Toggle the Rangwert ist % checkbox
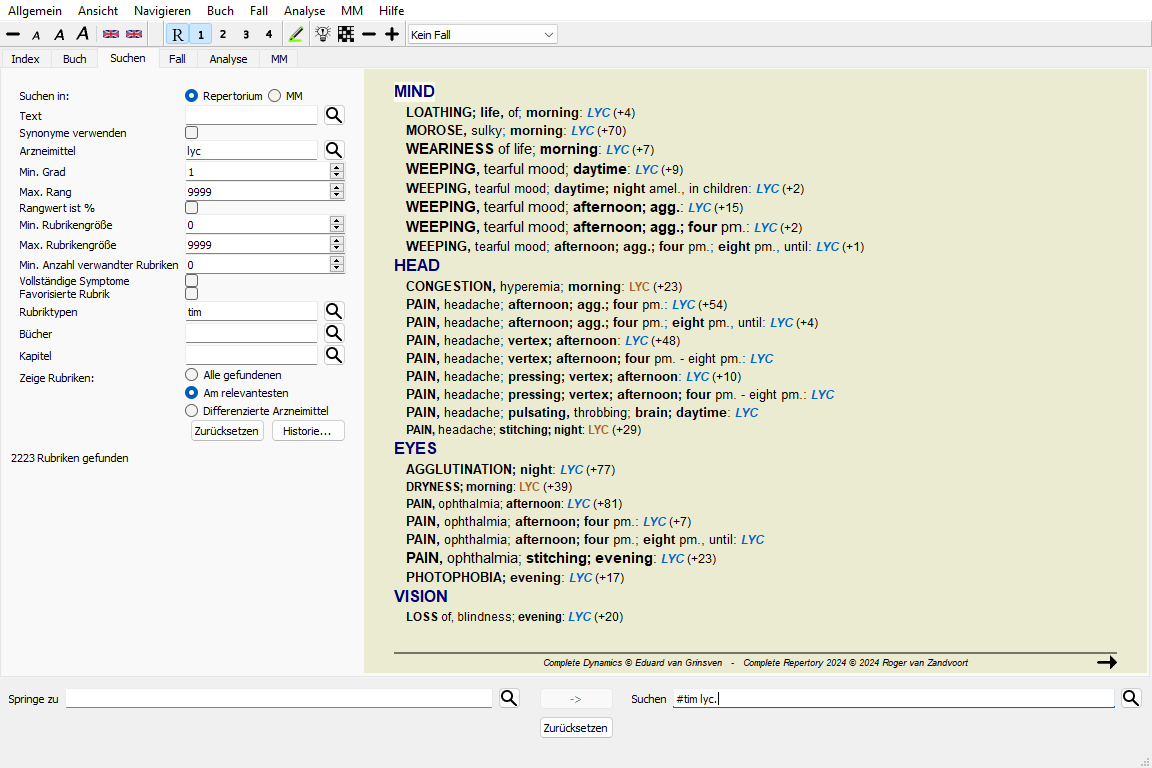Viewport: 1152px width, 768px height. coord(192,207)
